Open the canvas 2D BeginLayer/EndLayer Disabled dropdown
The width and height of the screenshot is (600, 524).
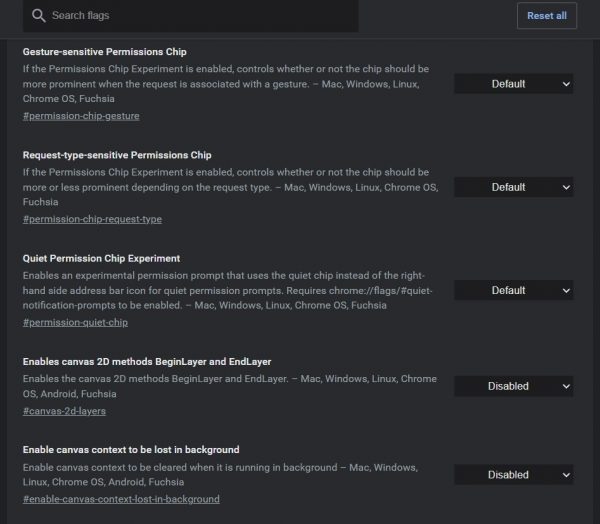(514, 386)
